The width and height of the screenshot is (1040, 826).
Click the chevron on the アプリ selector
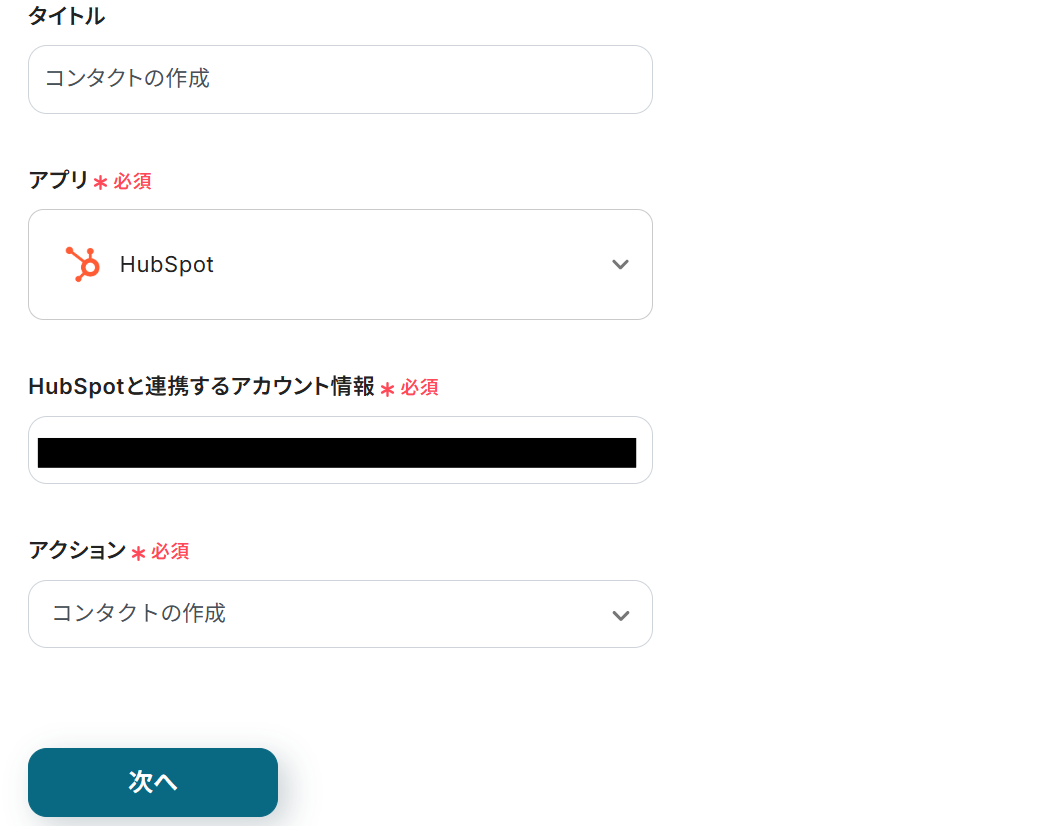(x=620, y=265)
